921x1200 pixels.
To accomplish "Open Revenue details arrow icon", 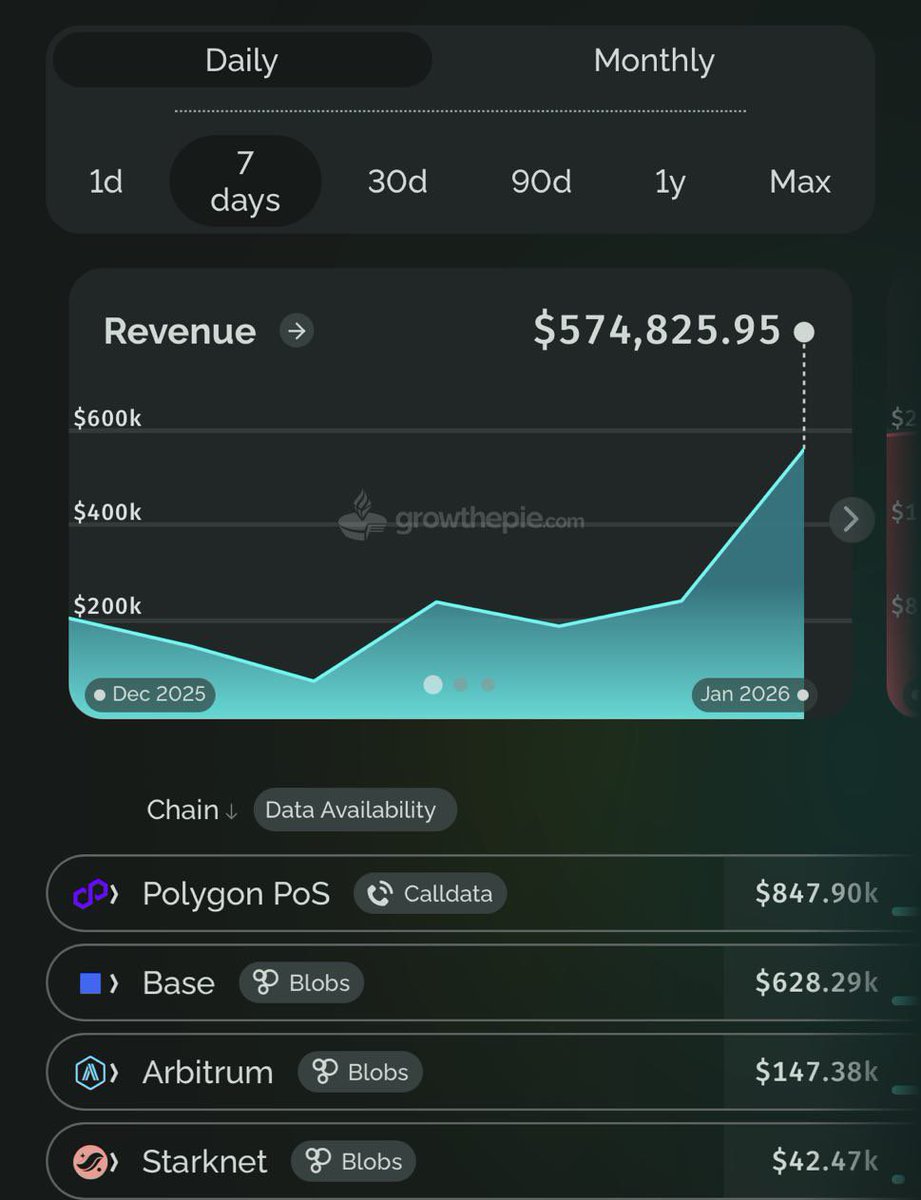I will [x=296, y=331].
